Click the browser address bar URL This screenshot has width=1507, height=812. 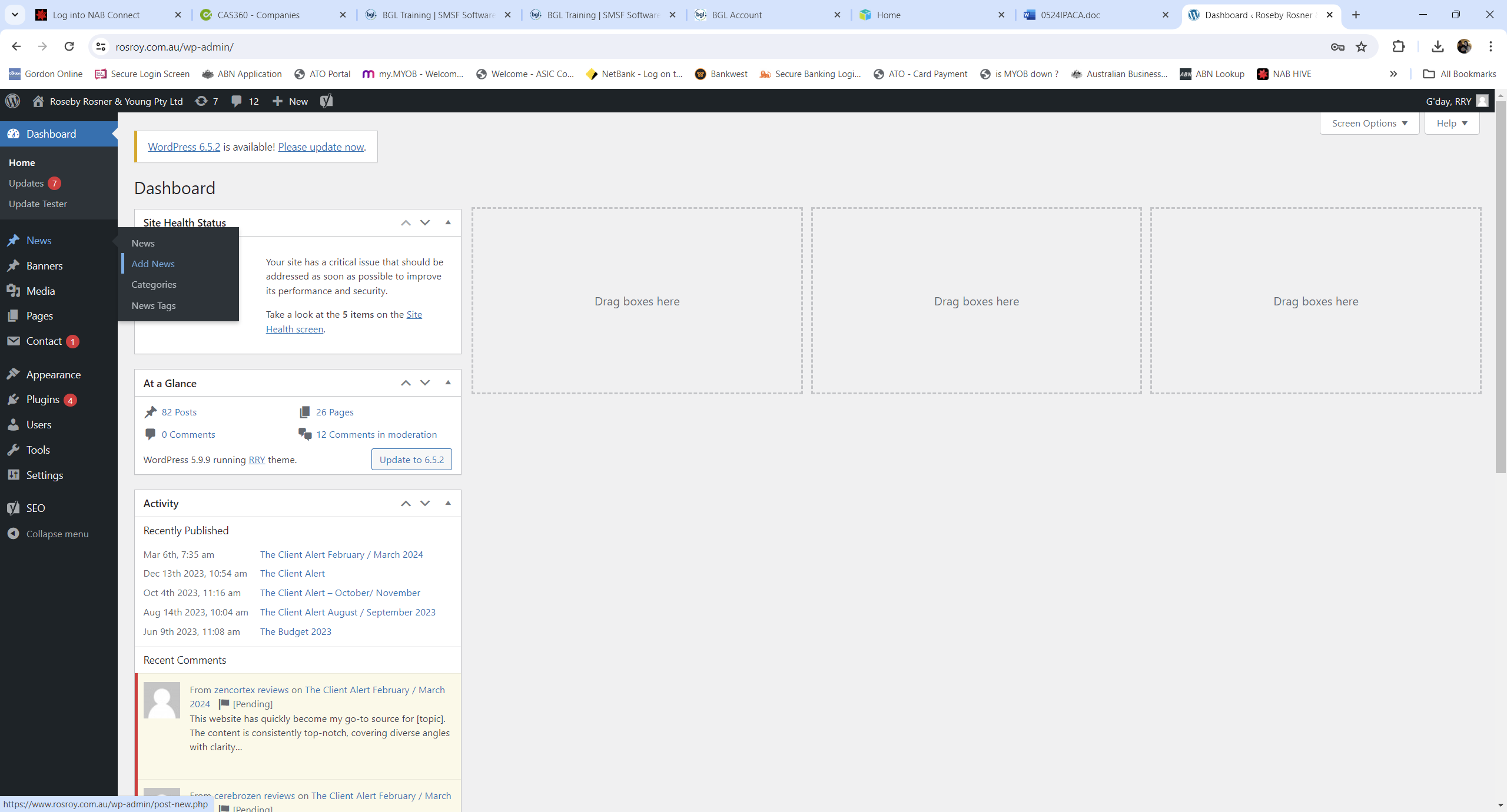point(174,47)
